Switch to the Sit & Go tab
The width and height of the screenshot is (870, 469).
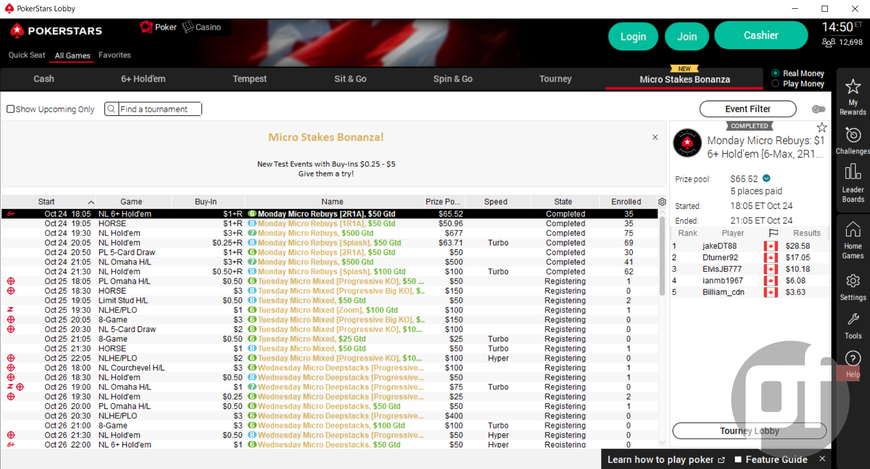[x=350, y=79]
